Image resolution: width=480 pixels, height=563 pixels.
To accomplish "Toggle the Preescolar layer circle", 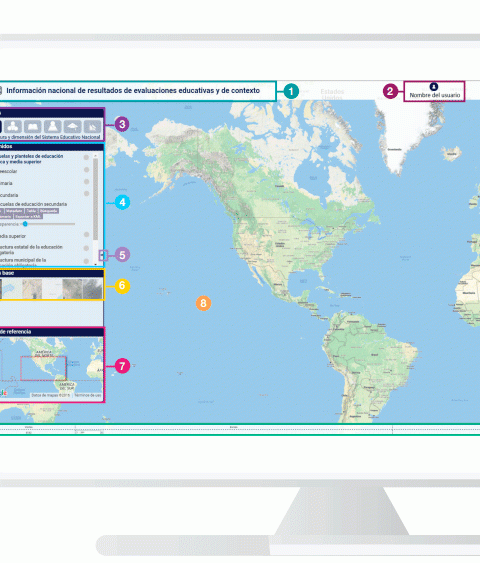I will pos(86,169).
